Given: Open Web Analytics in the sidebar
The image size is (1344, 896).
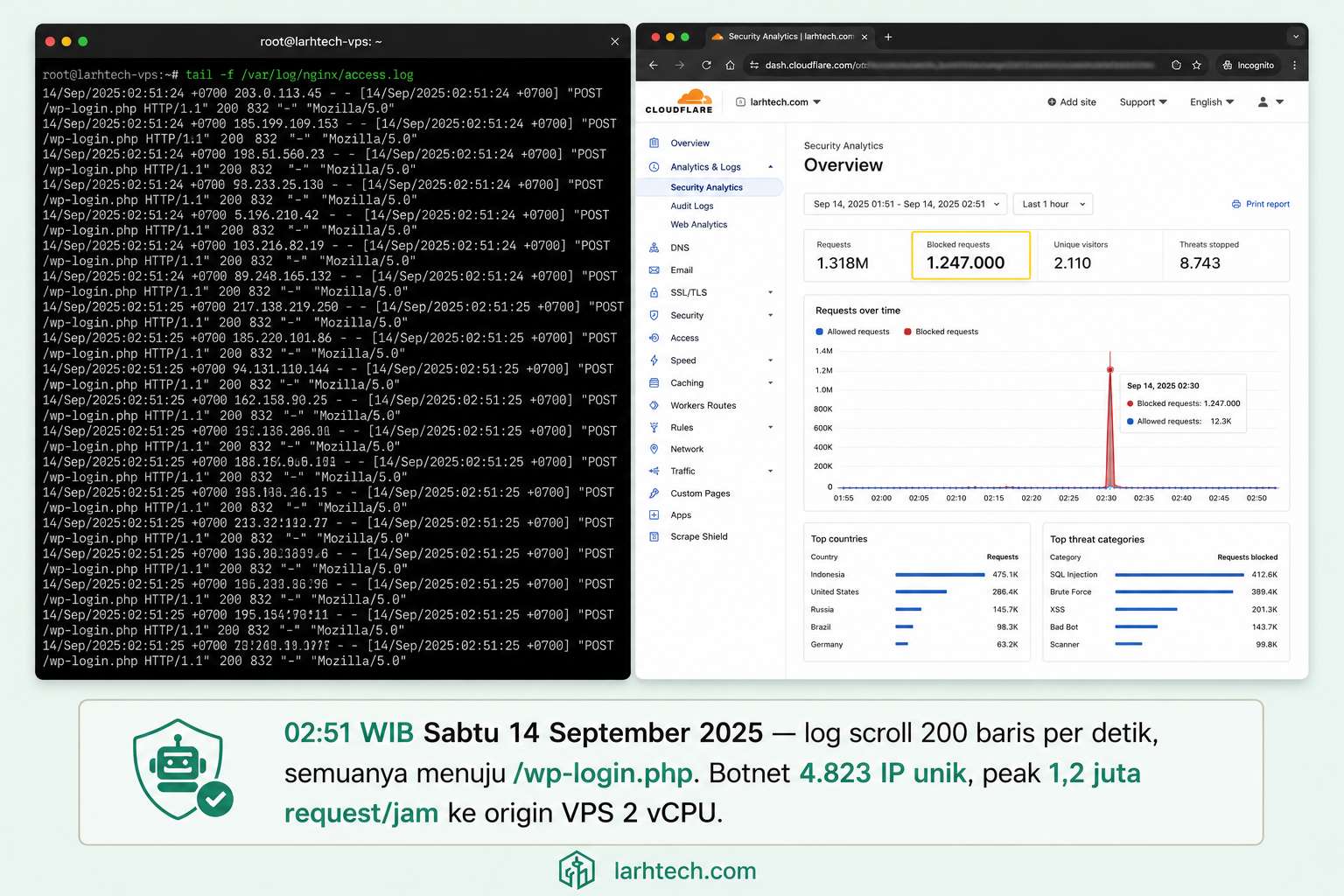Looking at the screenshot, I should (699, 224).
